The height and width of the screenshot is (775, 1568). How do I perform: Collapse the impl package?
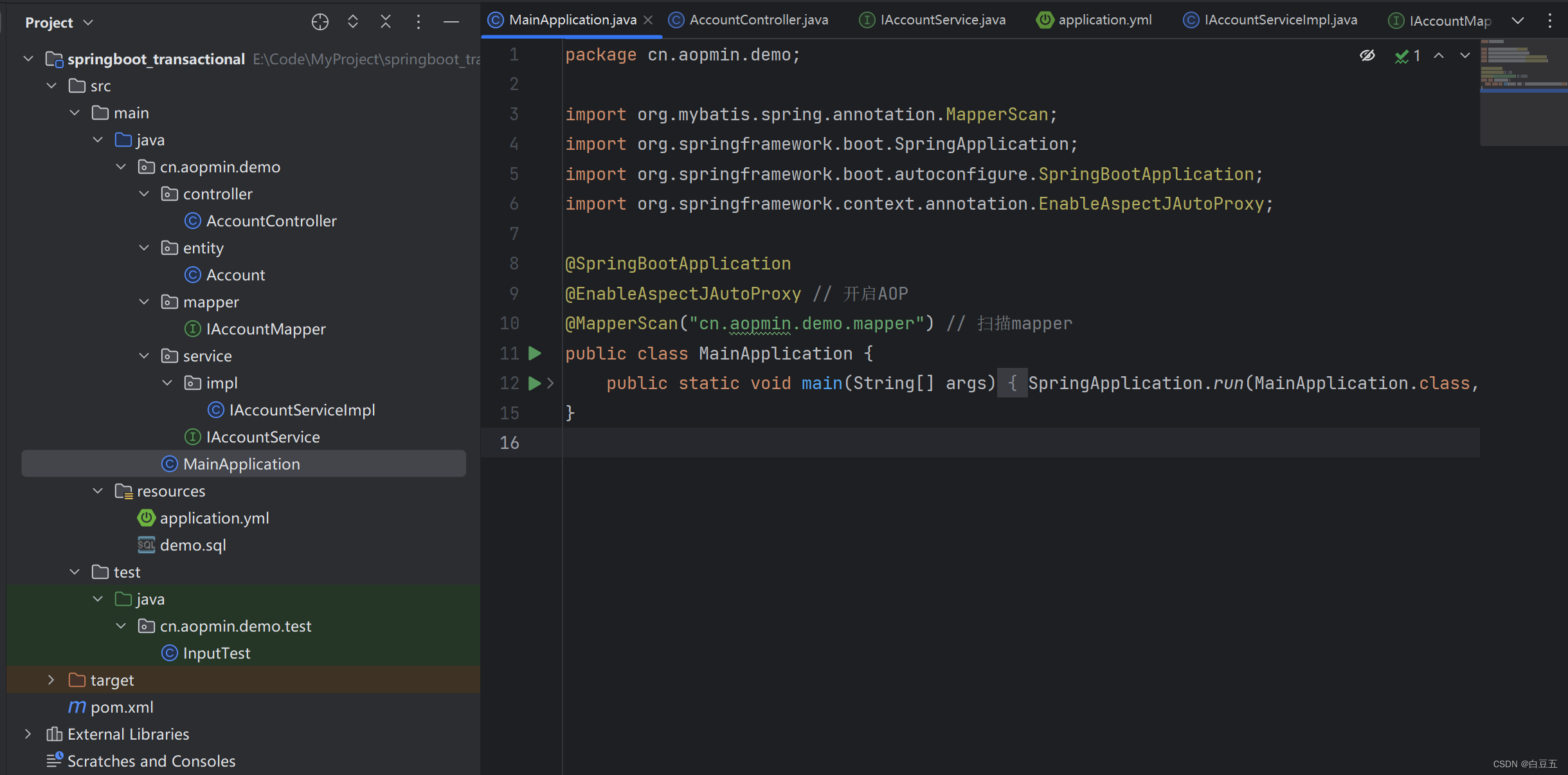click(x=167, y=383)
